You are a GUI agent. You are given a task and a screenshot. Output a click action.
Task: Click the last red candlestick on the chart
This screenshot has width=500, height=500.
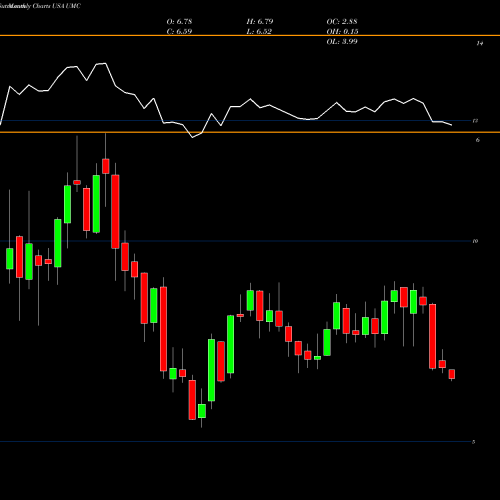point(452,374)
